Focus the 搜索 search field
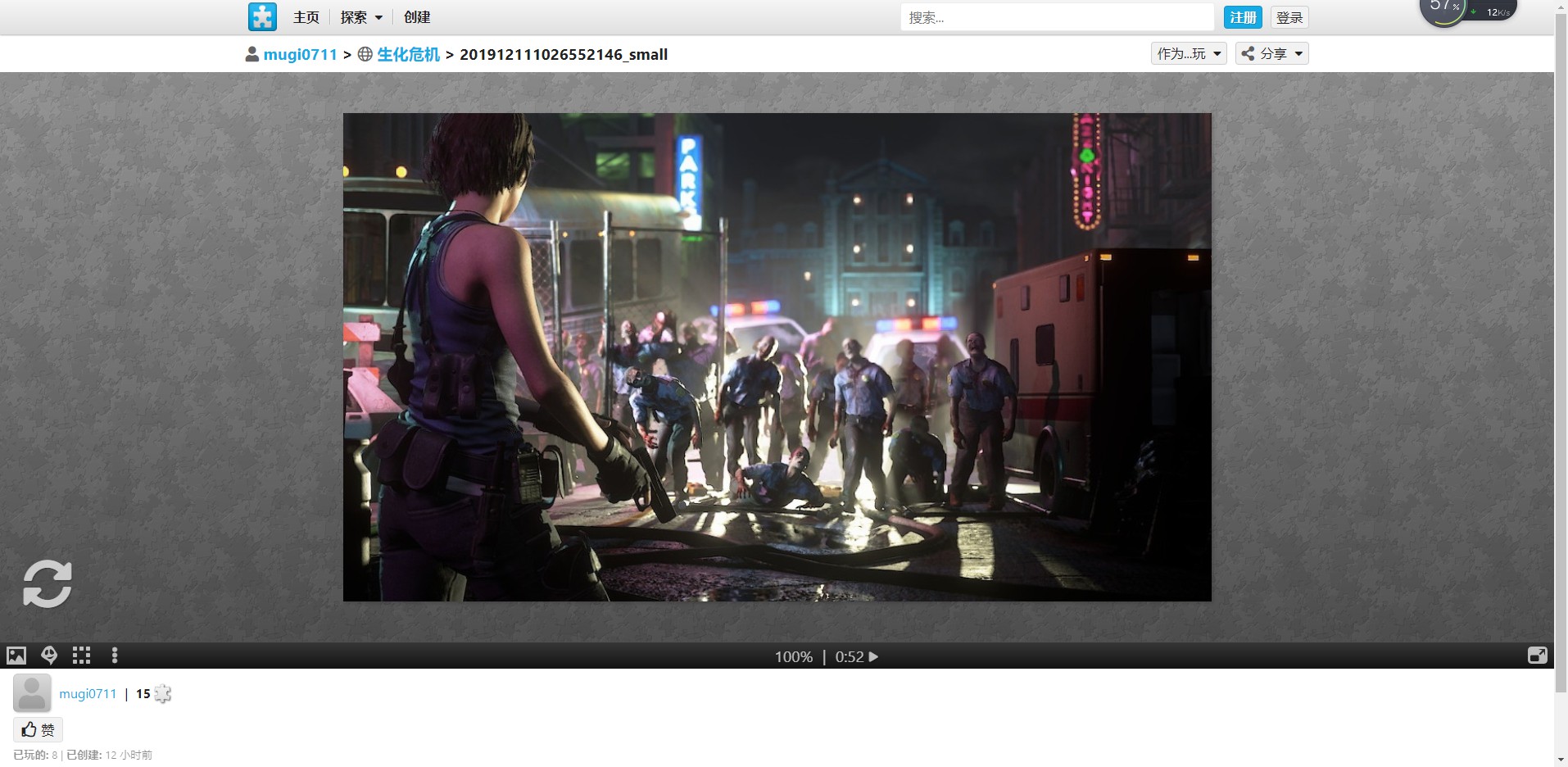Image resolution: width=1568 pixels, height=767 pixels. (x=1057, y=17)
